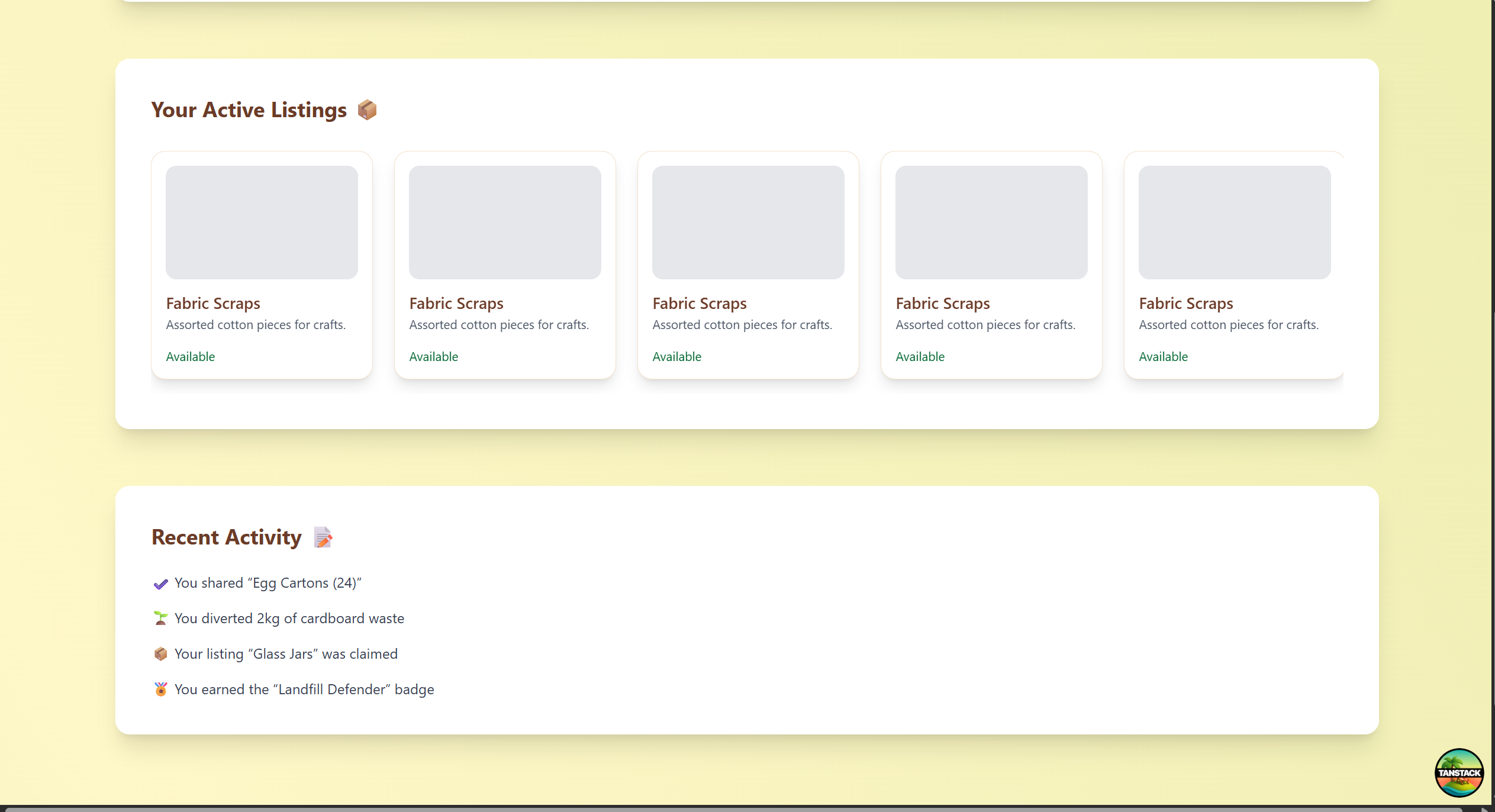Click the first listing's Fabric Scraps title
This screenshot has height=812, width=1495.
click(213, 304)
